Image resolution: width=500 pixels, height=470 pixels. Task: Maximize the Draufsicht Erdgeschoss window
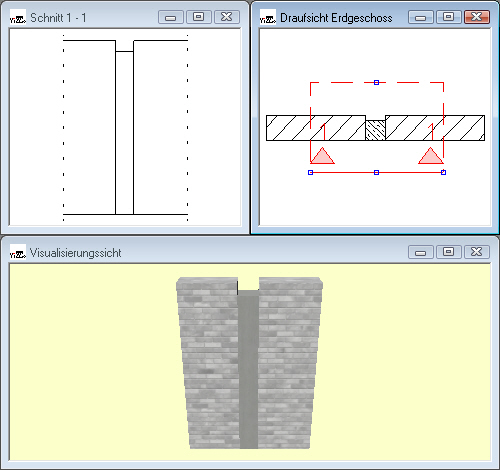(449, 17)
